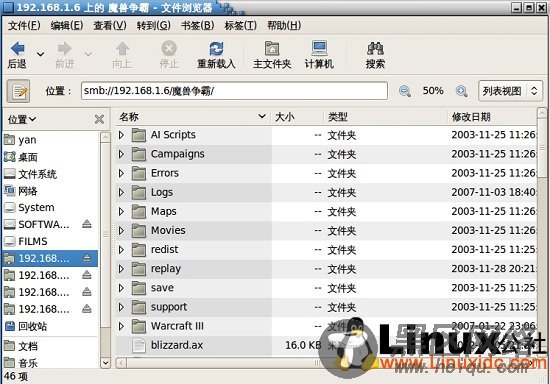The height and width of the screenshot is (384, 550).
Task: Click the 向上 up arrow icon
Action: (122, 49)
